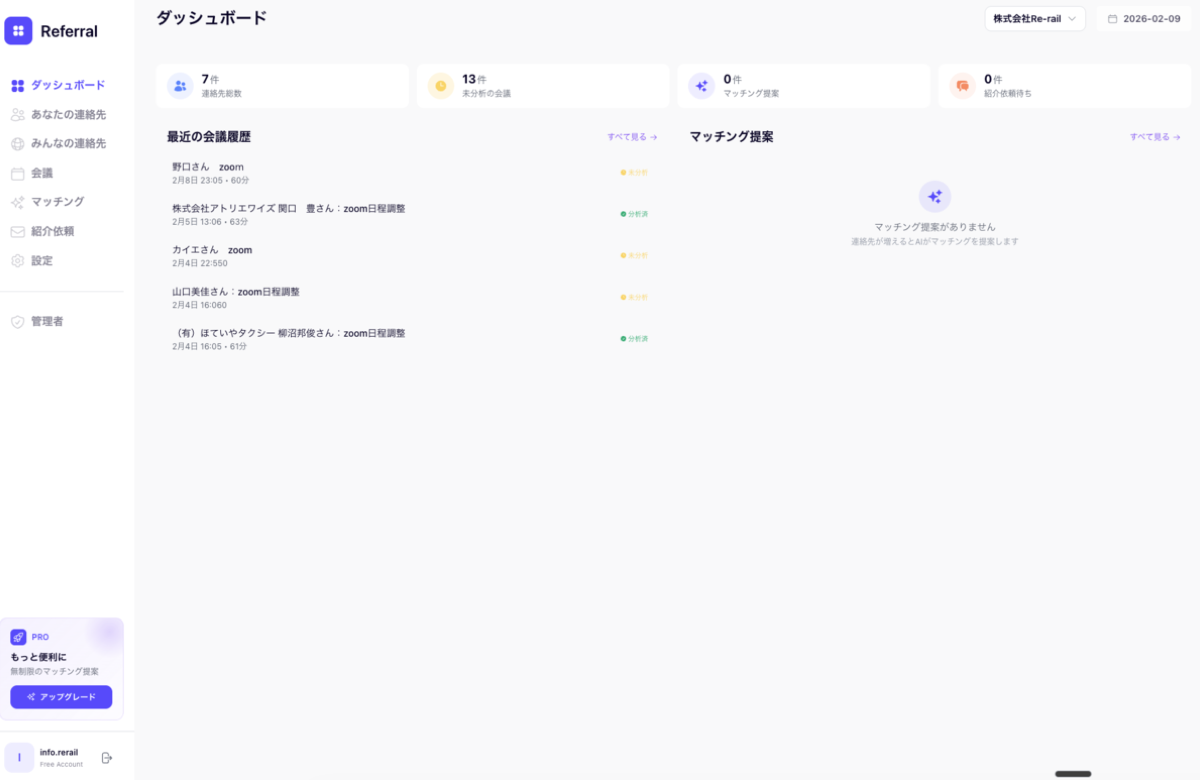Switch to the マッチング提案 panel's すべて見る view
The image size is (1200, 780).
point(1155,136)
